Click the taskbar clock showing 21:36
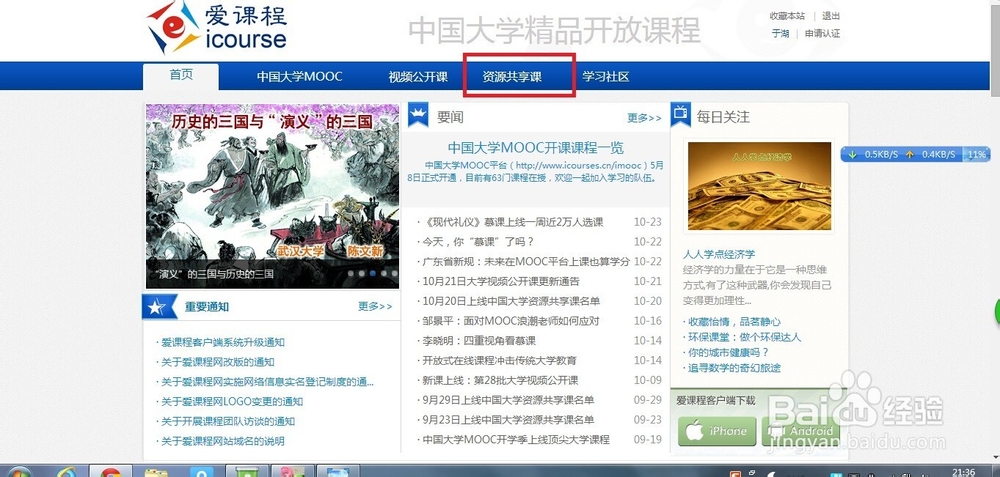 tap(962, 473)
